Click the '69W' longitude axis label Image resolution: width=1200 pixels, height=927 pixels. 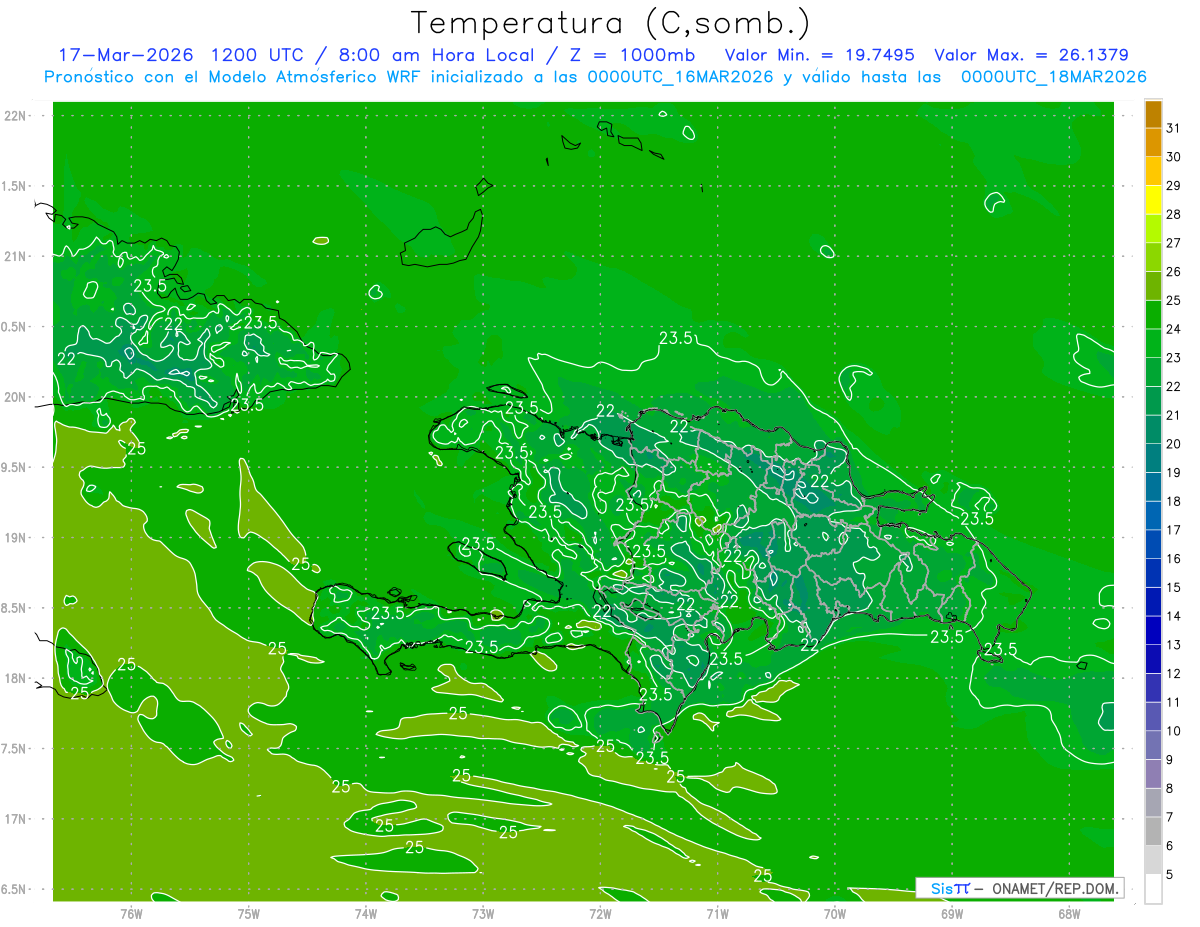click(952, 914)
